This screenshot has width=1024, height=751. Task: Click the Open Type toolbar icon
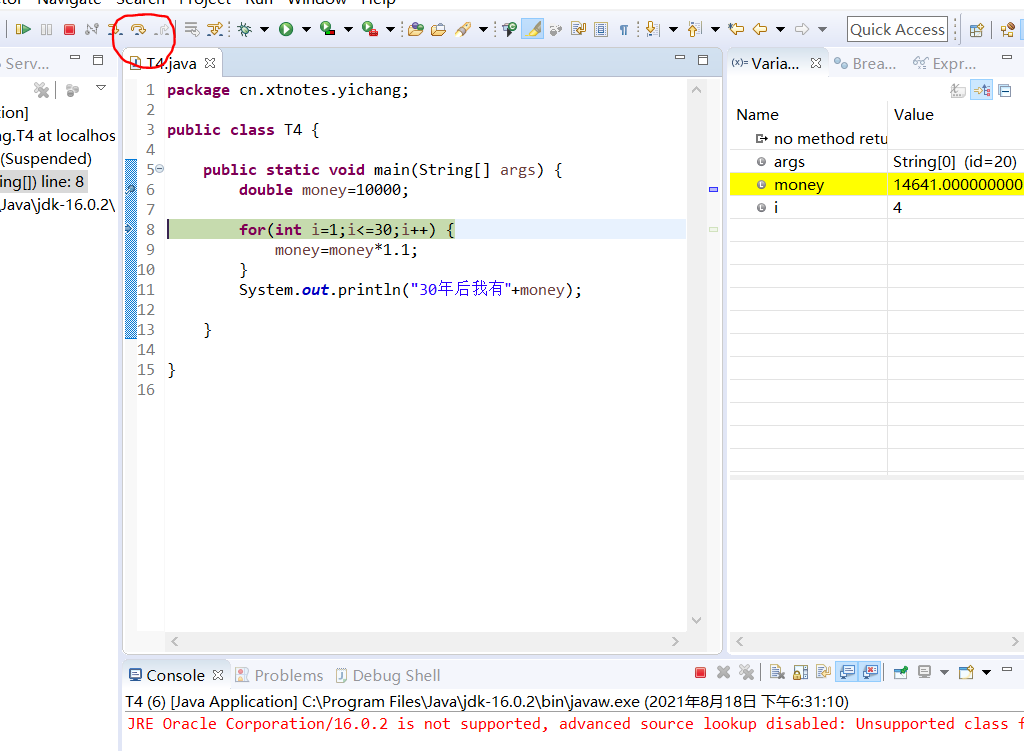point(415,29)
